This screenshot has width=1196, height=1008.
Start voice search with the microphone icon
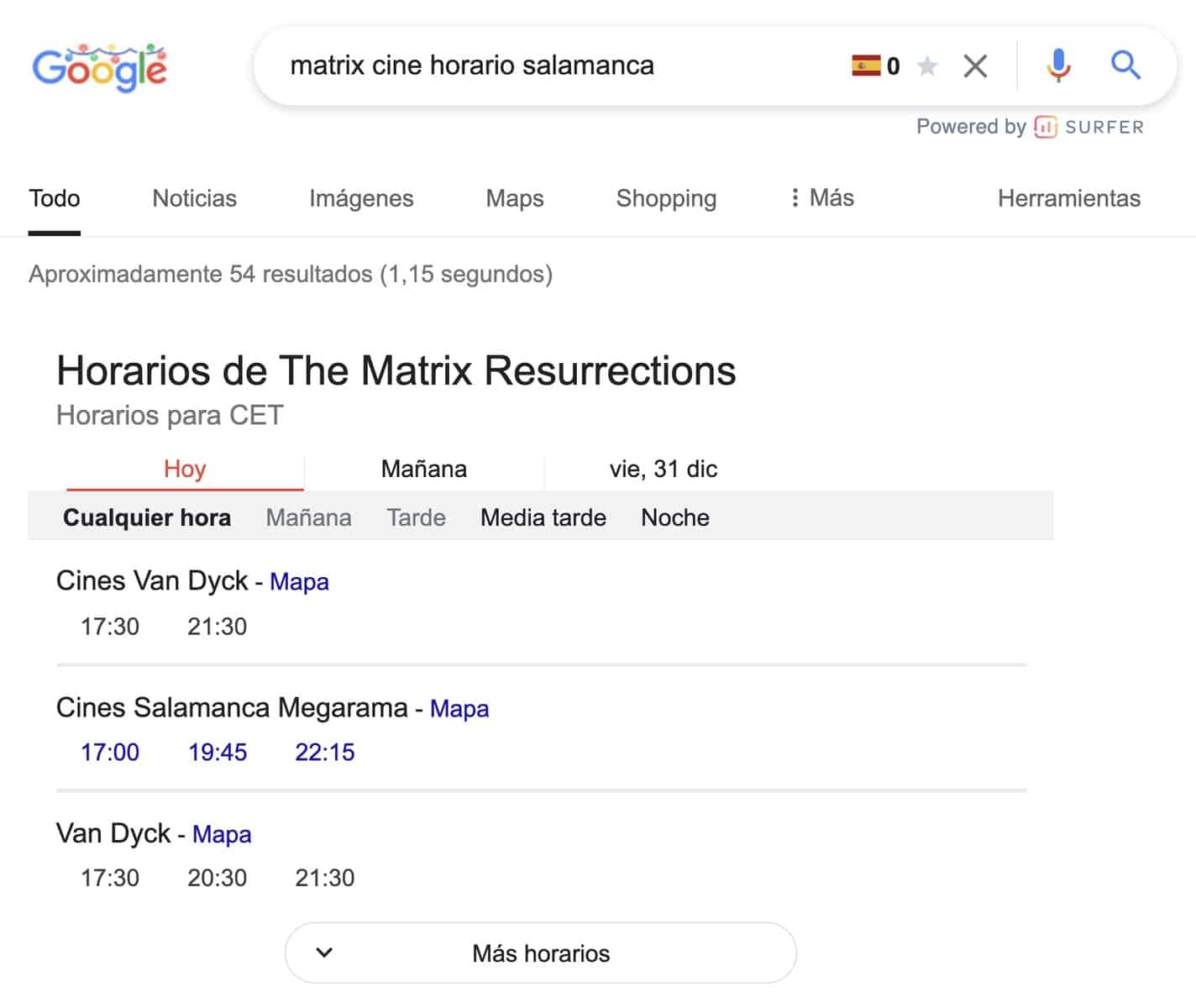pos(1058,66)
